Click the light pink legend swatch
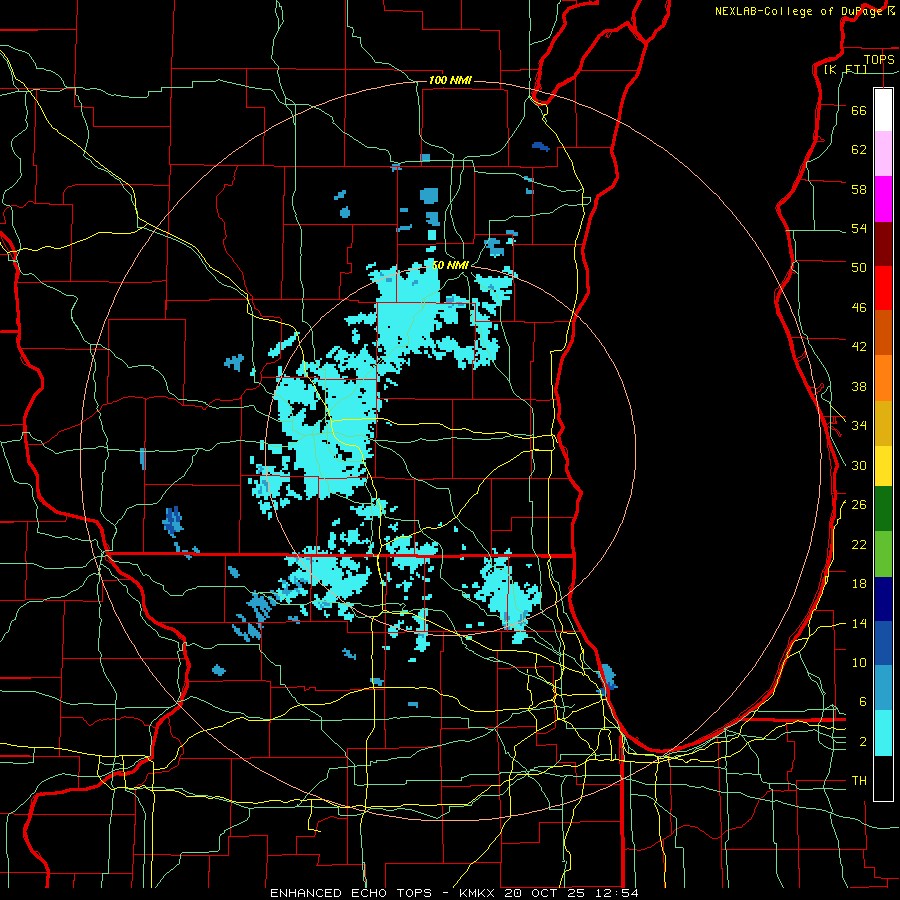Screen dimensions: 900x900 pyautogui.click(x=883, y=154)
